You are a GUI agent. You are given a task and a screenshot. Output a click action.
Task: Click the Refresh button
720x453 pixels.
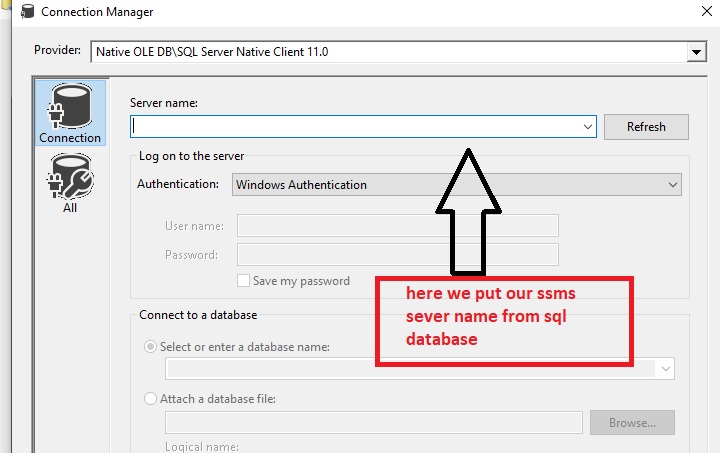click(x=646, y=127)
